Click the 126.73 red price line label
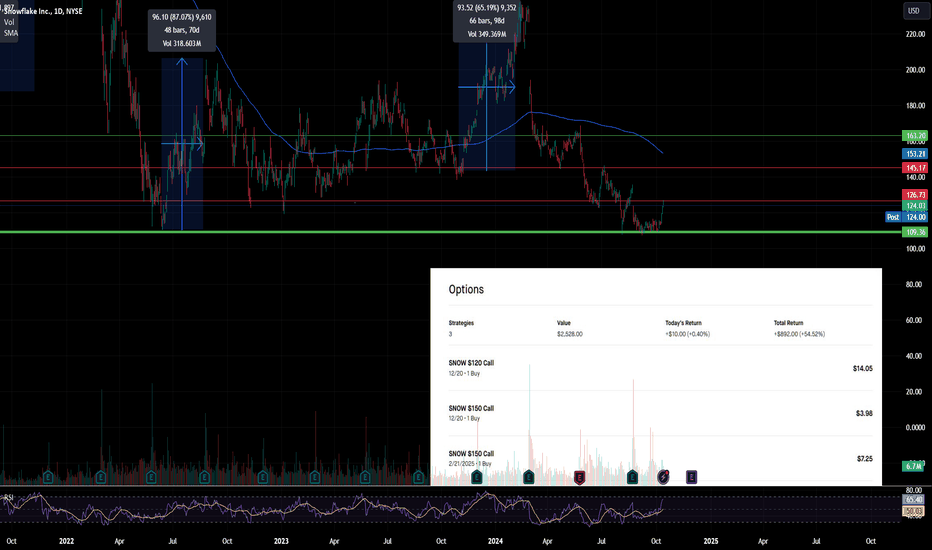The height and width of the screenshot is (550, 932). click(x=915, y=194)
